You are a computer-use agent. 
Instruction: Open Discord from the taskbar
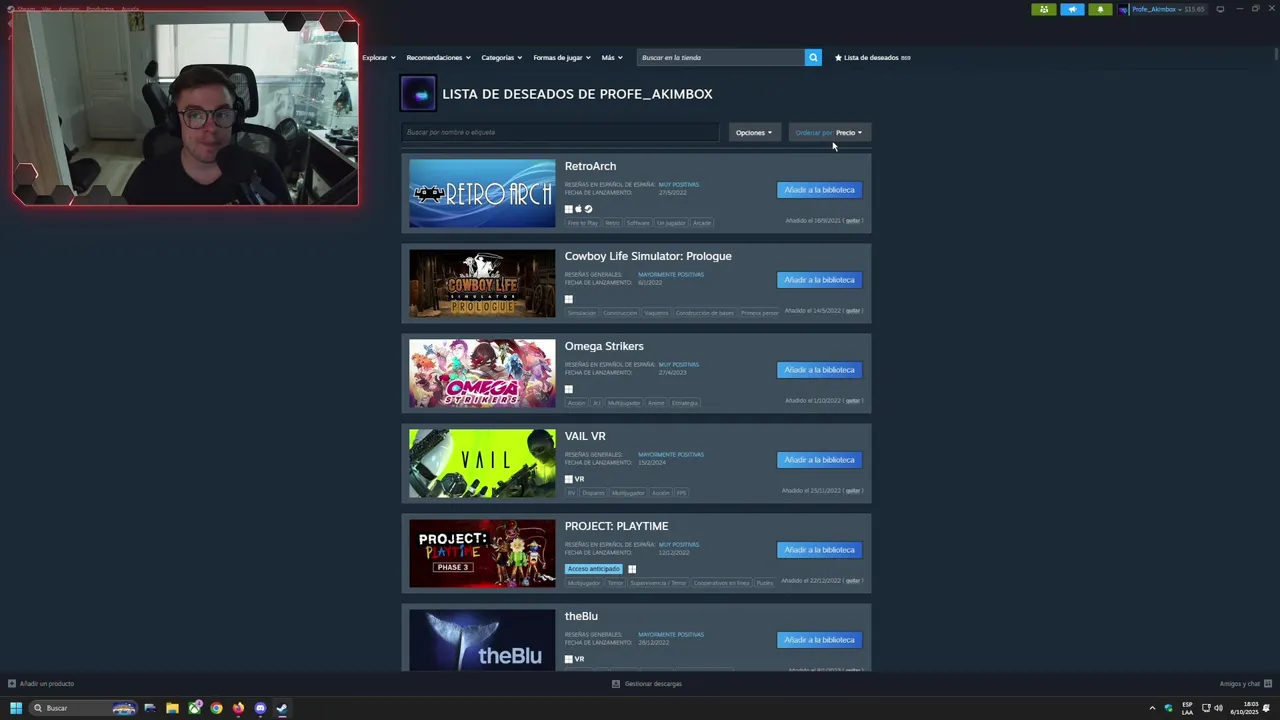tap(260, 708)
